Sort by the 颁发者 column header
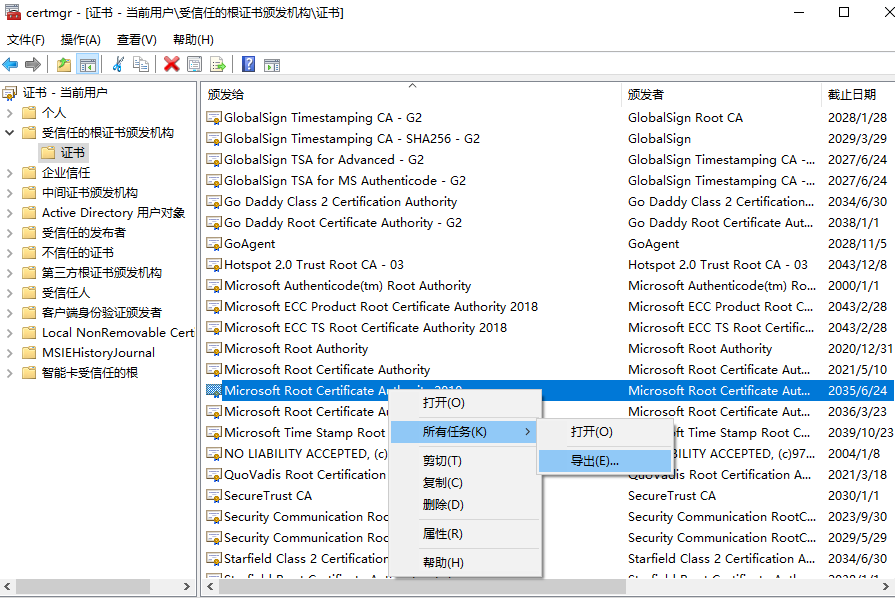Image resolution: width=895 pixels, height=598 pixels. click(721, 95)
